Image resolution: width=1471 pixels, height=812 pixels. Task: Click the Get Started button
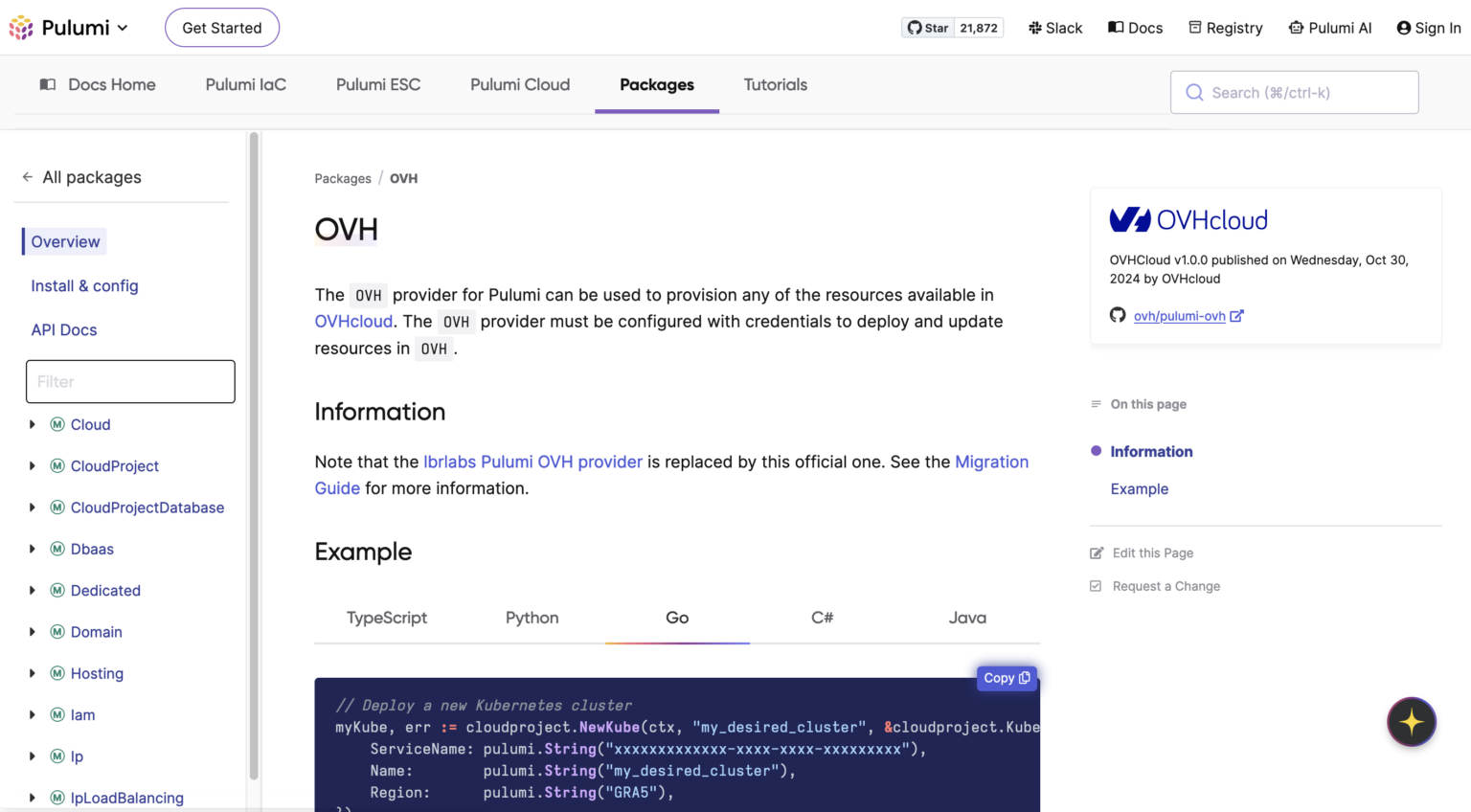221,27
